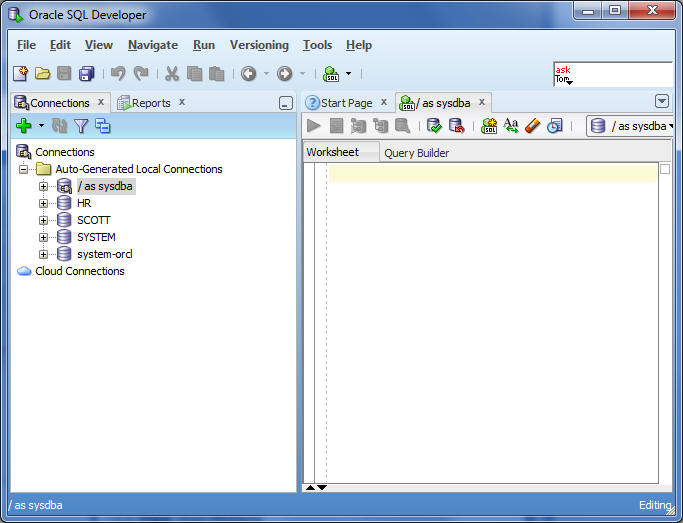Open the Tools menu
683x523 pixels.
coord(317,45)
